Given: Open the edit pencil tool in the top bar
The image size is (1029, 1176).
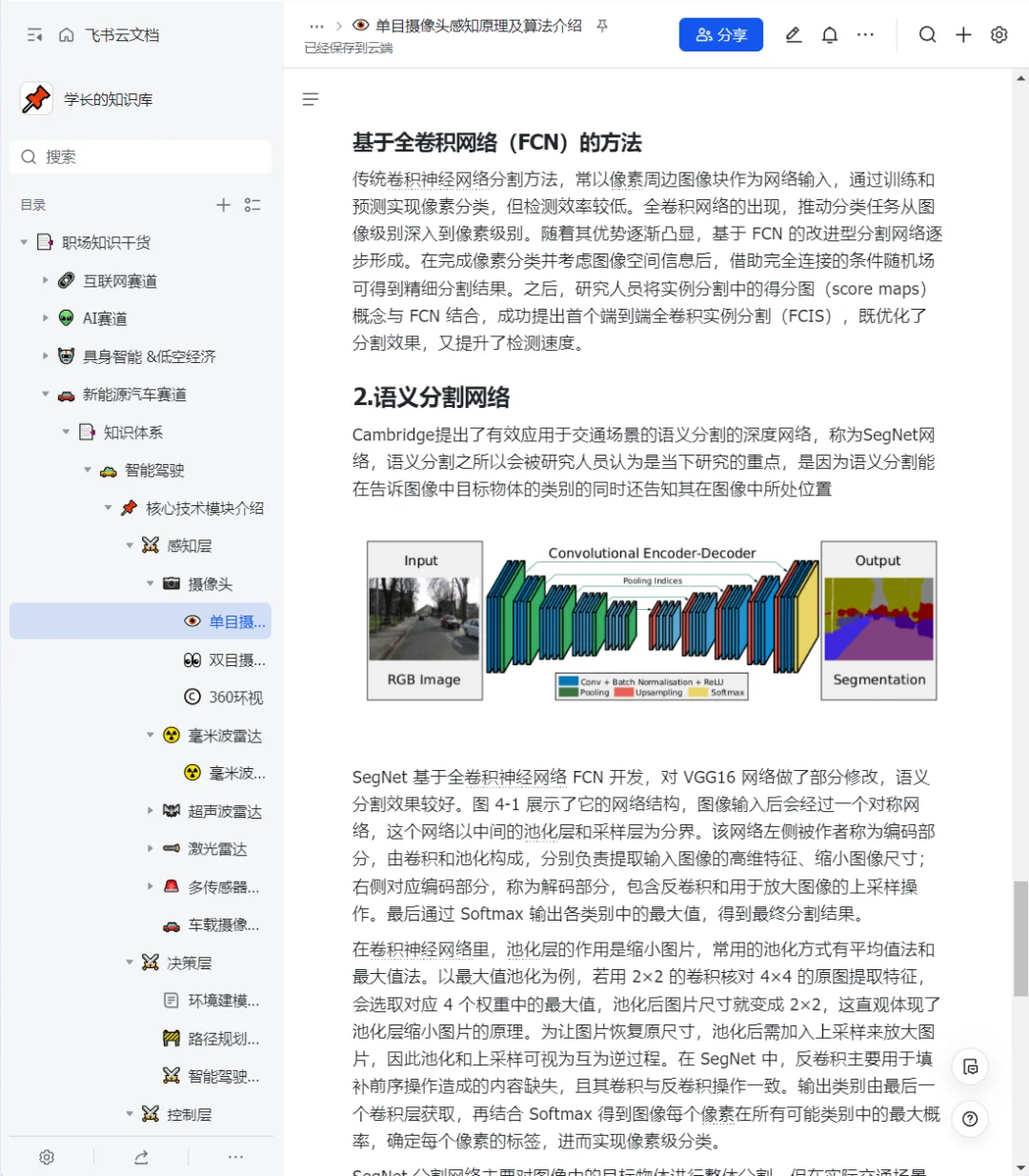Looking at the screenshot, I should [793, 34].
